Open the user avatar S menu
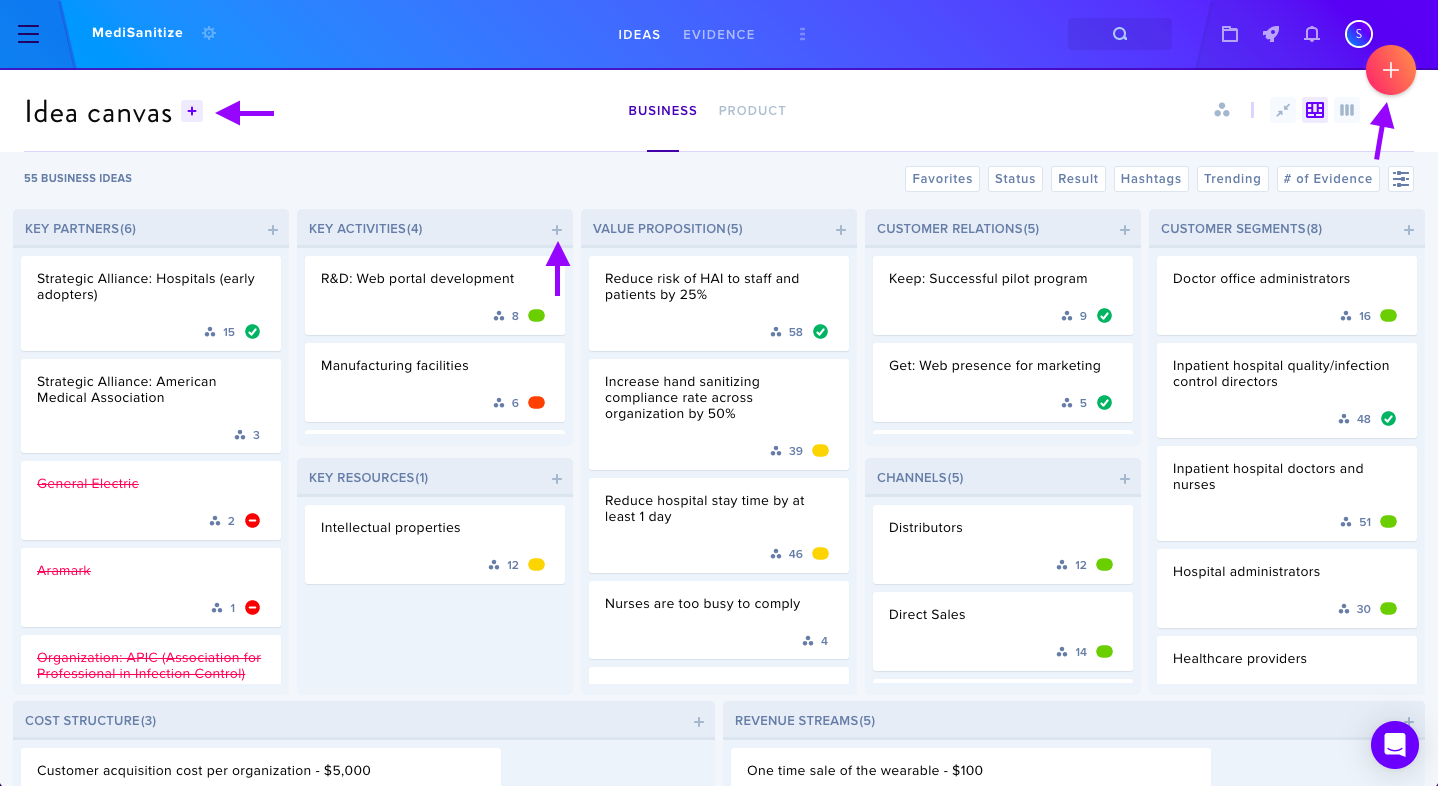This screenshot has height=786, width=1438. pos(1358,34)
